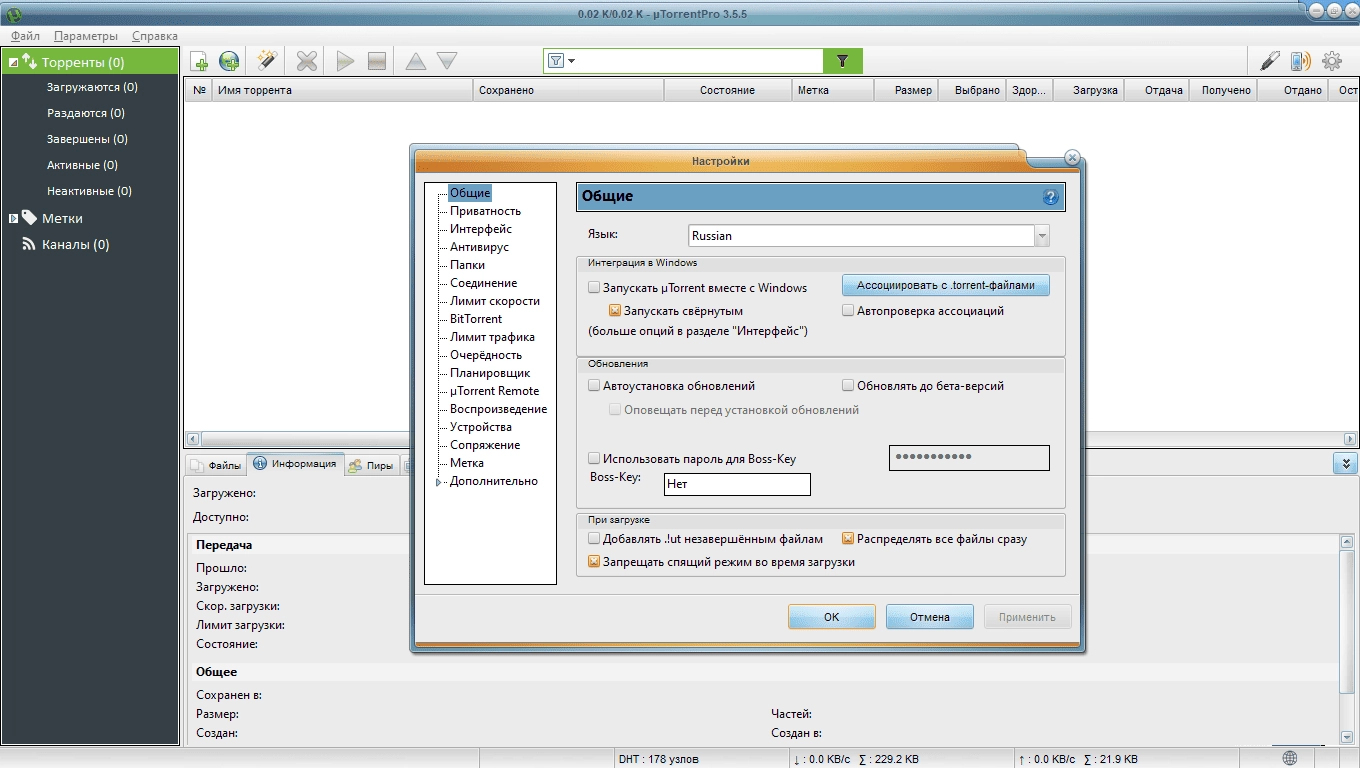This screenshot has width=1360, height=768.
Task: Click the Boss-Key hotkey input field
Action: pyautogui.click(x=737, y=484)
